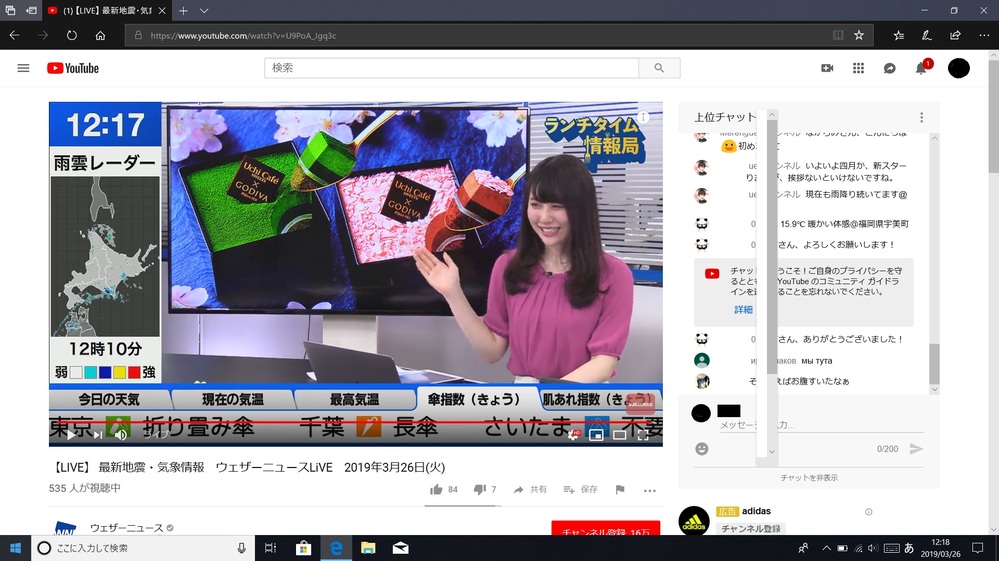This screenshot has width=999, height=561.
Task: Mute the player volume speaker
Action: pyautogui.click(x=120, y=435)
